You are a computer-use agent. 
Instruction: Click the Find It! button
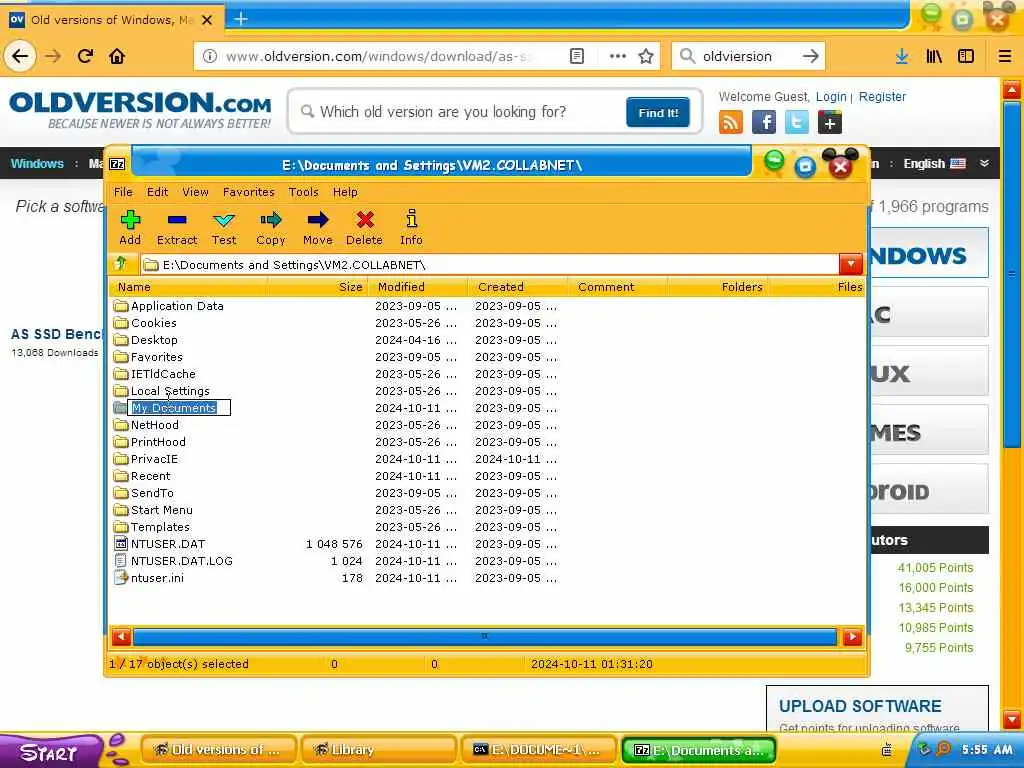[658, 112]
